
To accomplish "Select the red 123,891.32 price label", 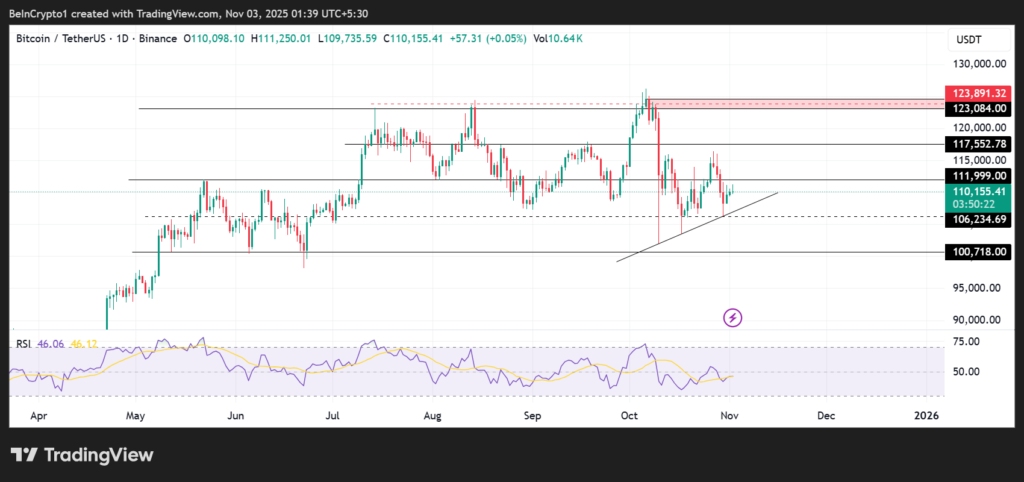I will click(x=978, y=94).
